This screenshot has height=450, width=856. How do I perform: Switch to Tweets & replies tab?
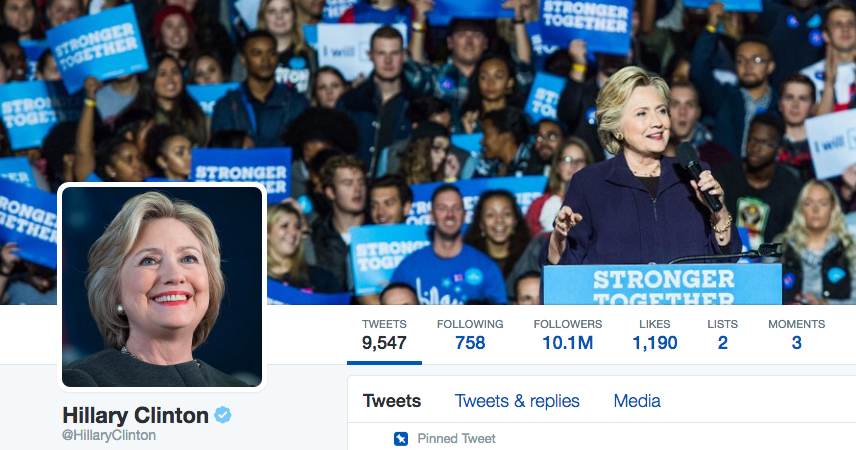click(517, 401)
